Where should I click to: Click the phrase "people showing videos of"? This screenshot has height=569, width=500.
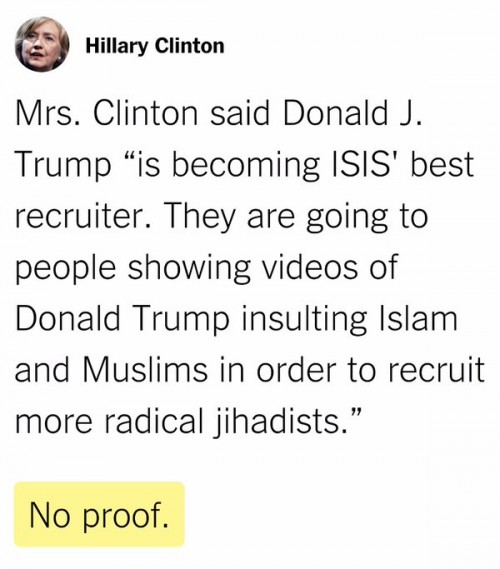[207, 268]
